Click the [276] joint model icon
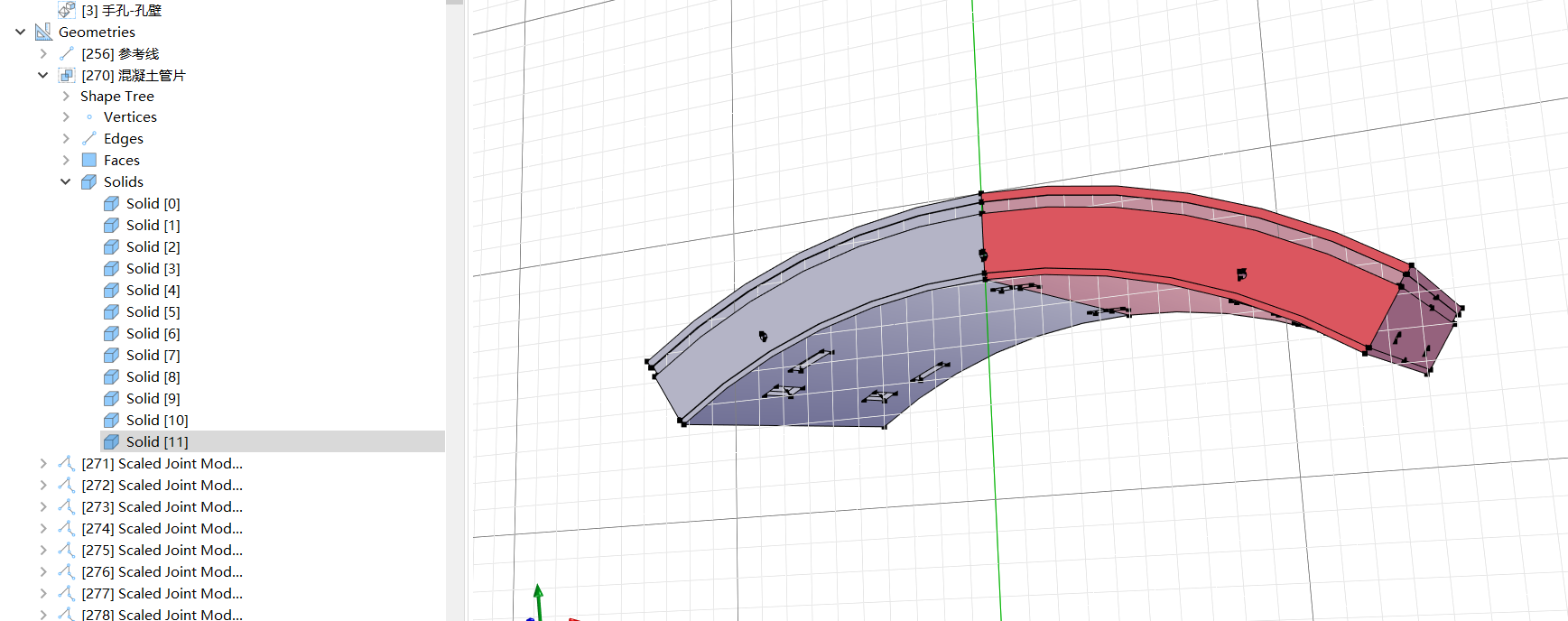Screen dimensions: 1568x621 (x=67, y=571)
